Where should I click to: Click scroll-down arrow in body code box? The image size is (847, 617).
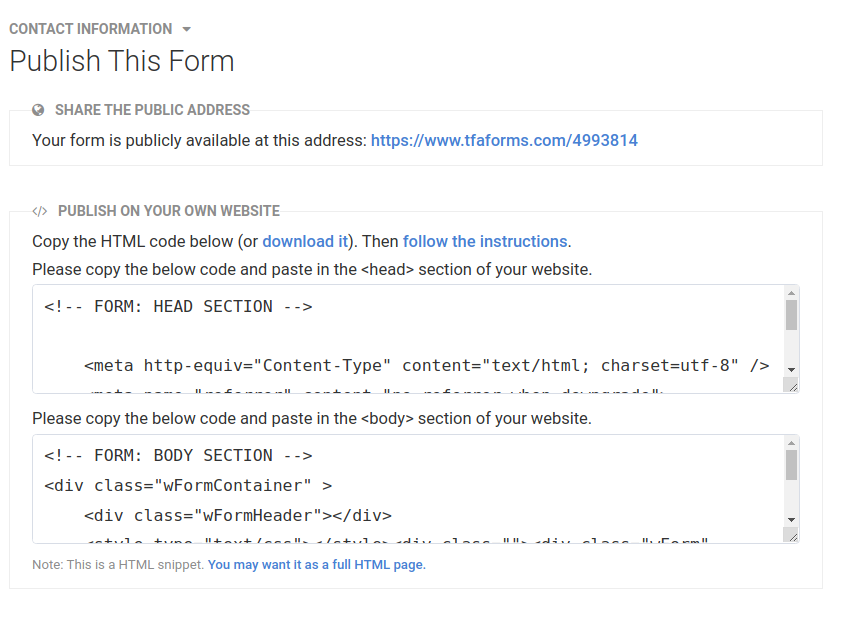click(x=791, y=519)
